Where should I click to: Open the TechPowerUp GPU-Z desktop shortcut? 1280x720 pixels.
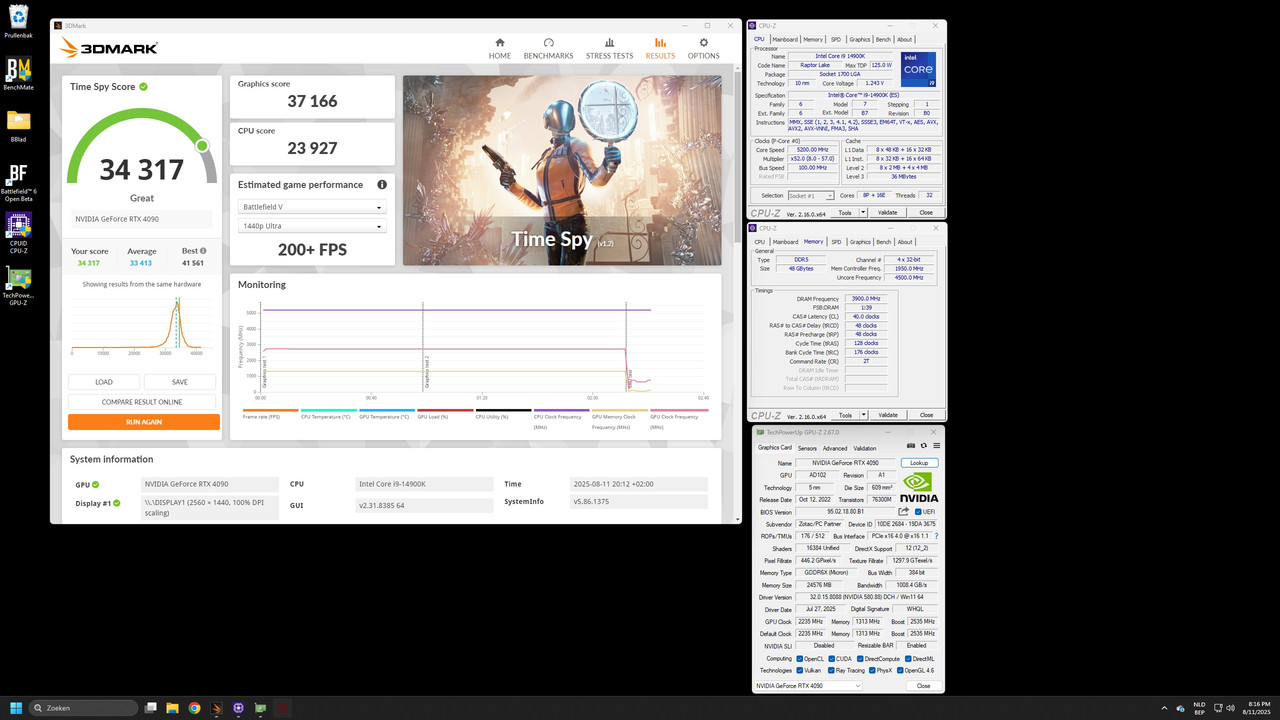click(x=18, y=286)
